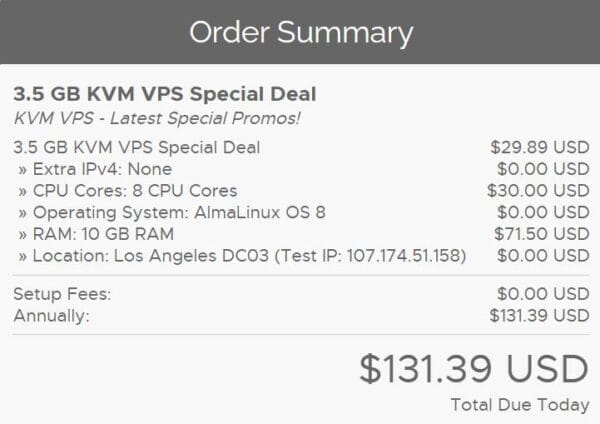The image size is (600, 424).
Task: Select the Extra IPv4: None line
Action: point(93,169)
